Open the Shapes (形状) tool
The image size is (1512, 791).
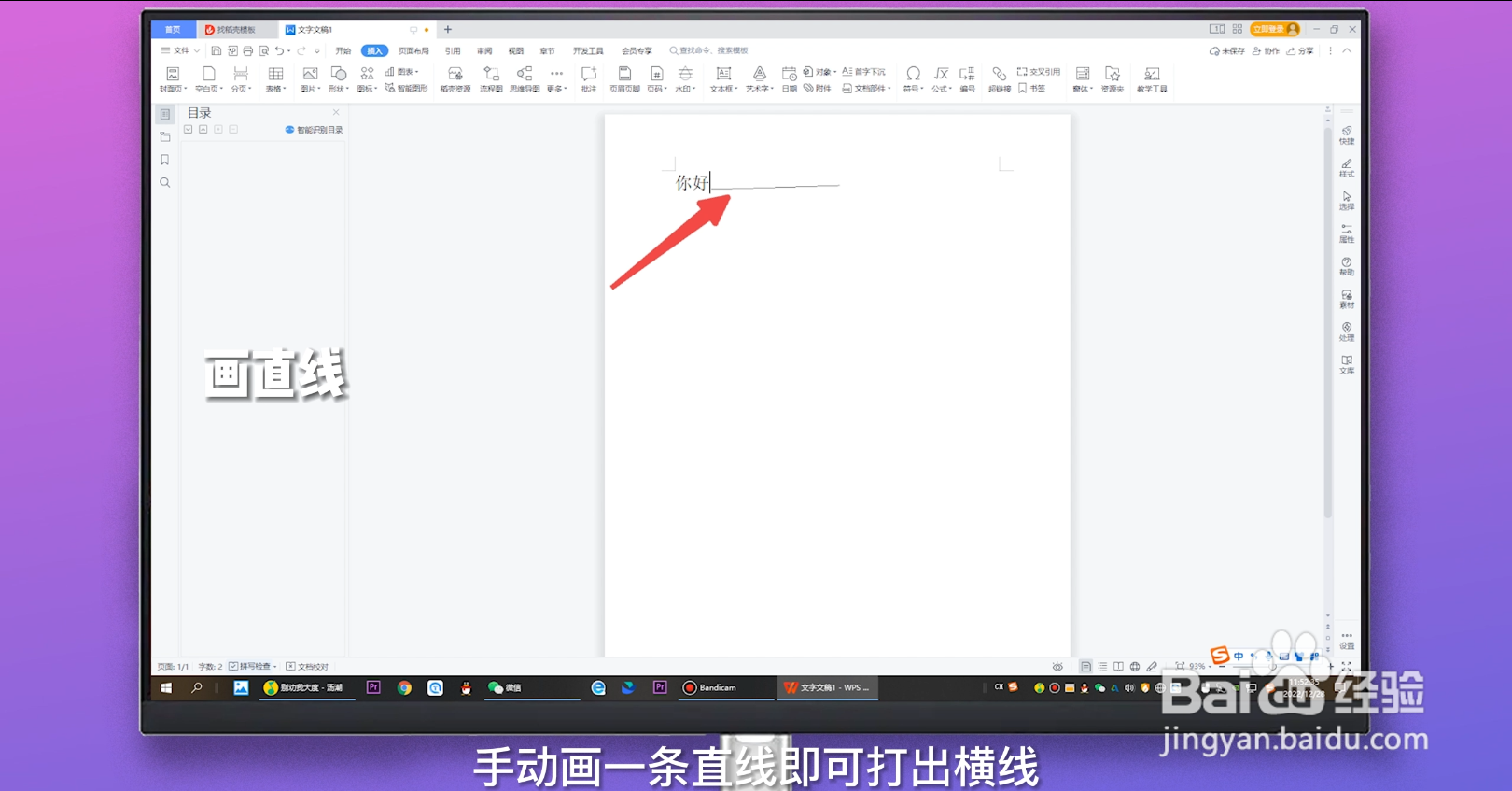pos(338,79)
